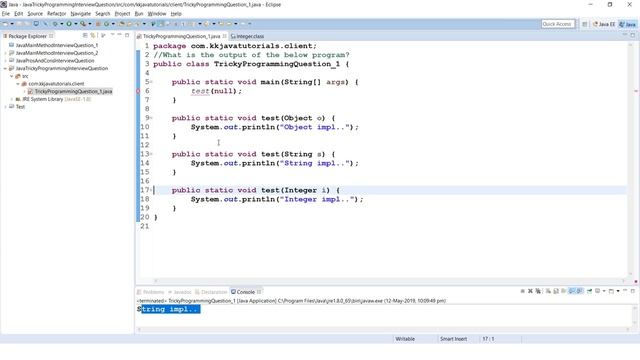This screenshot has width=640, height=360.
Task: Minimize the Package Explorer view
Action: [x=119, y=35]
